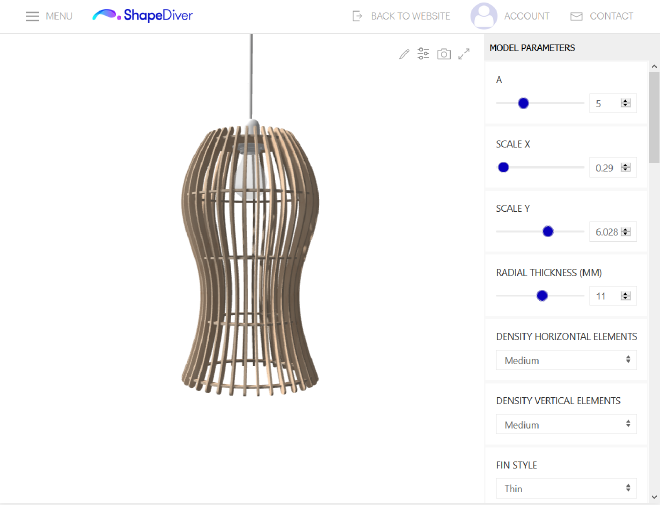Open the Account link
This screenshot has height=505, width=660.
pyautogui.click(x=527, y=16)
